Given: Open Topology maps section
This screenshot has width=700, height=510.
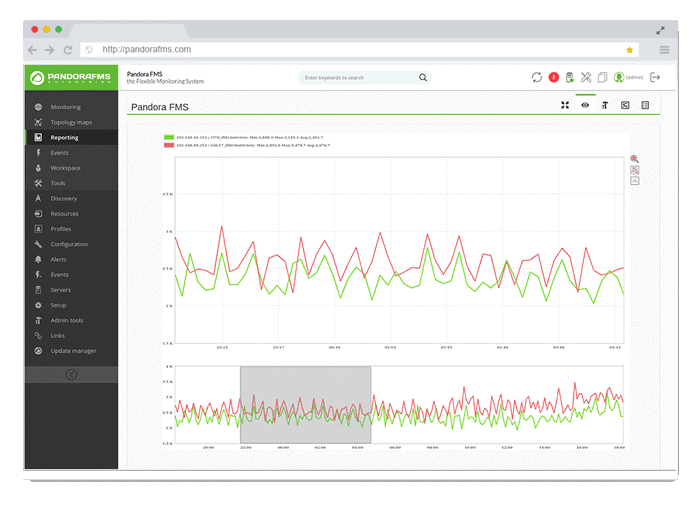Looking at the screenshot, I should [x=71, y=122].
